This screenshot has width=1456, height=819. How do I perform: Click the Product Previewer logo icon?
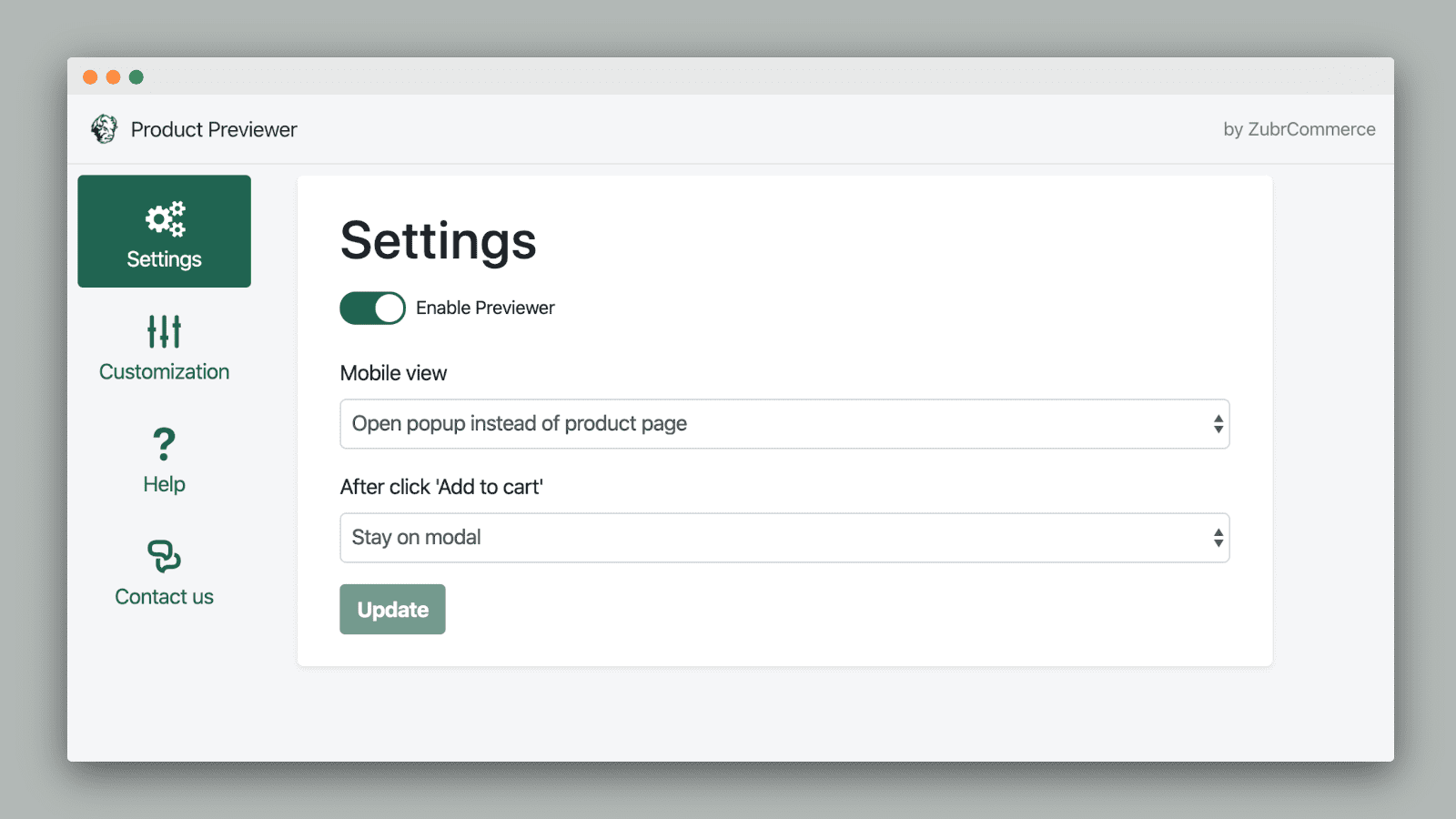104,129
